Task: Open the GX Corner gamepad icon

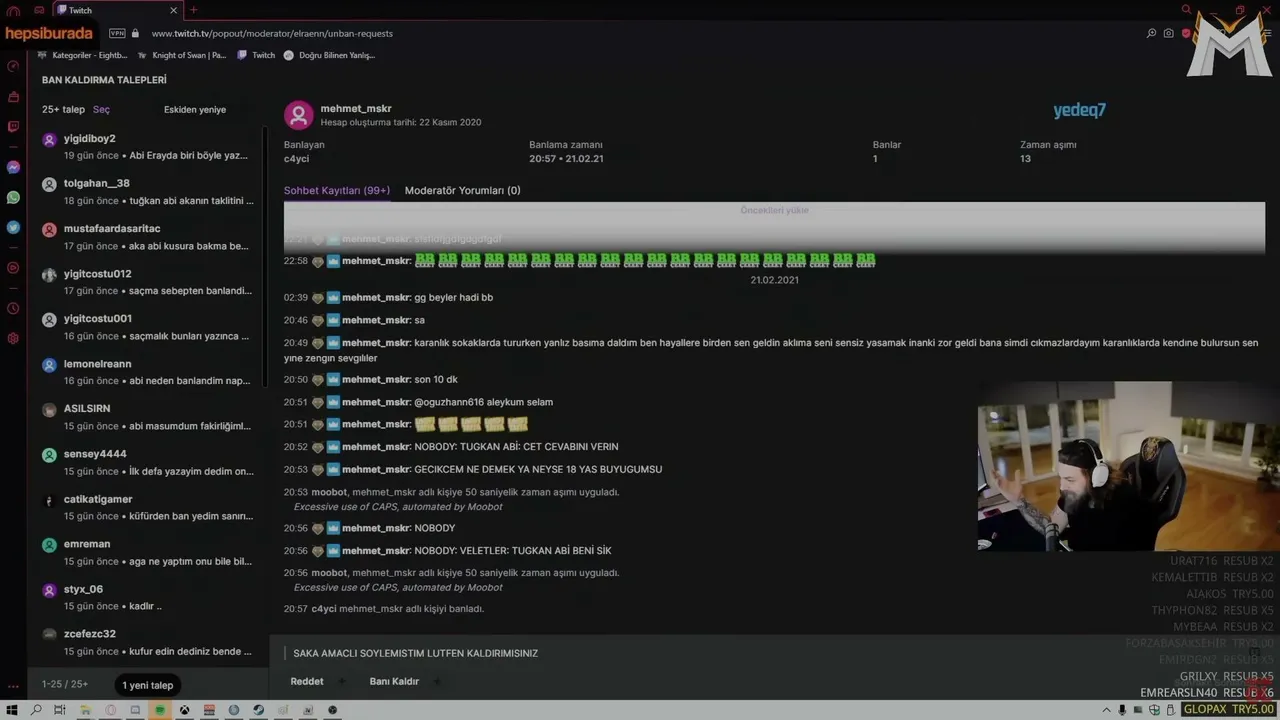Action: (39, 10)
